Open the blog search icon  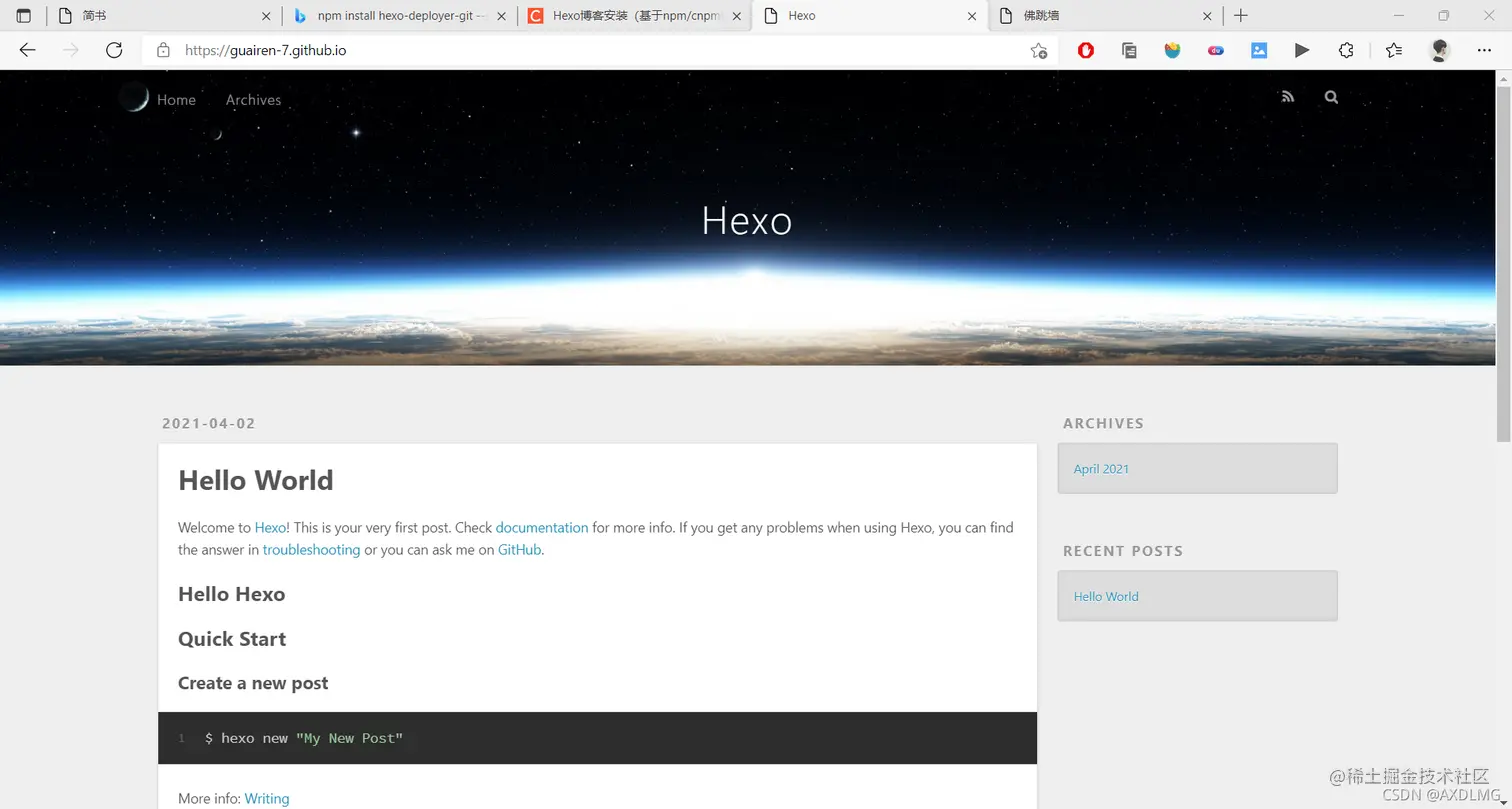[1331, 97]
